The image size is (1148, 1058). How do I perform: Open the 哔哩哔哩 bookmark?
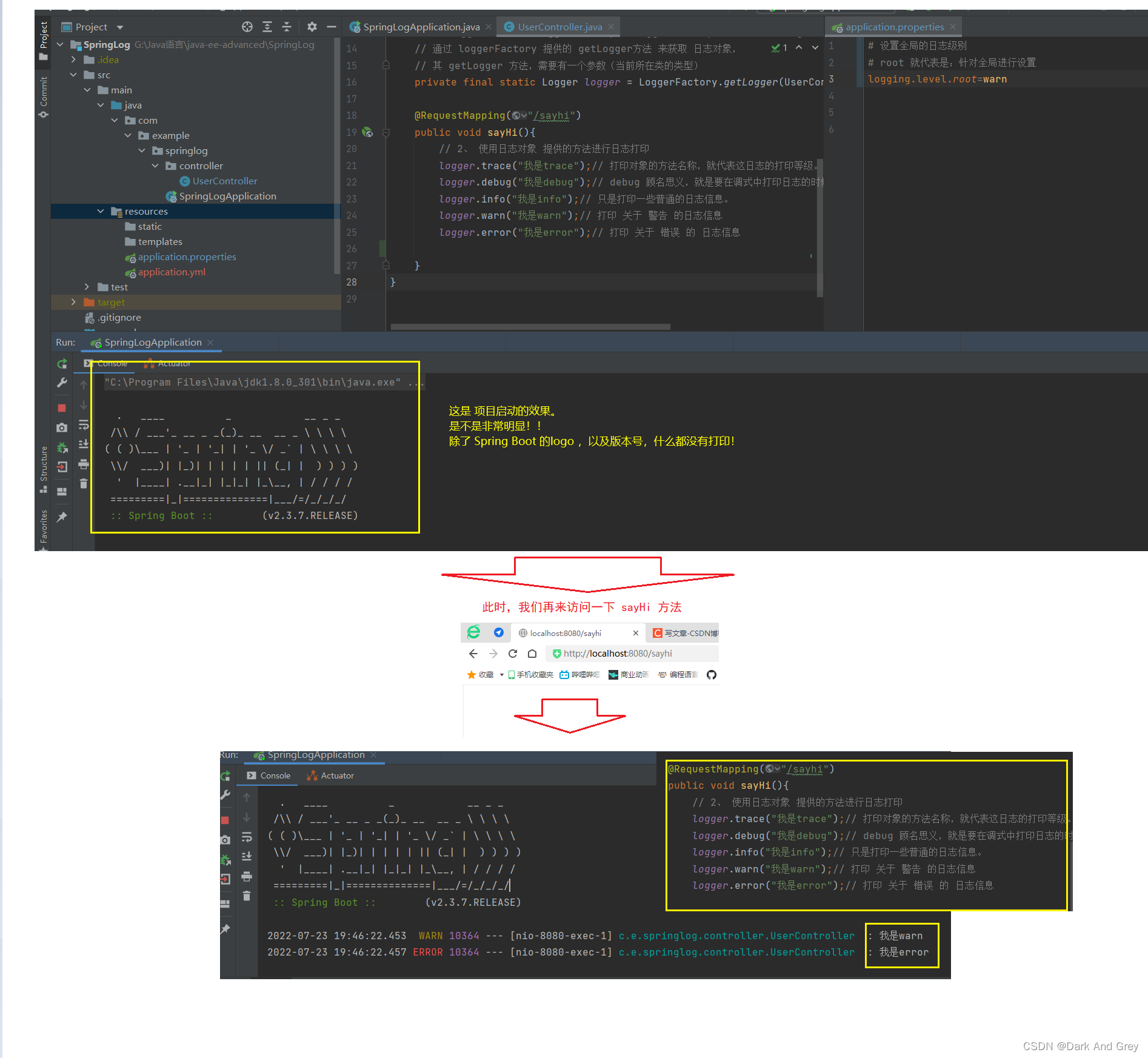coord(579,675)
